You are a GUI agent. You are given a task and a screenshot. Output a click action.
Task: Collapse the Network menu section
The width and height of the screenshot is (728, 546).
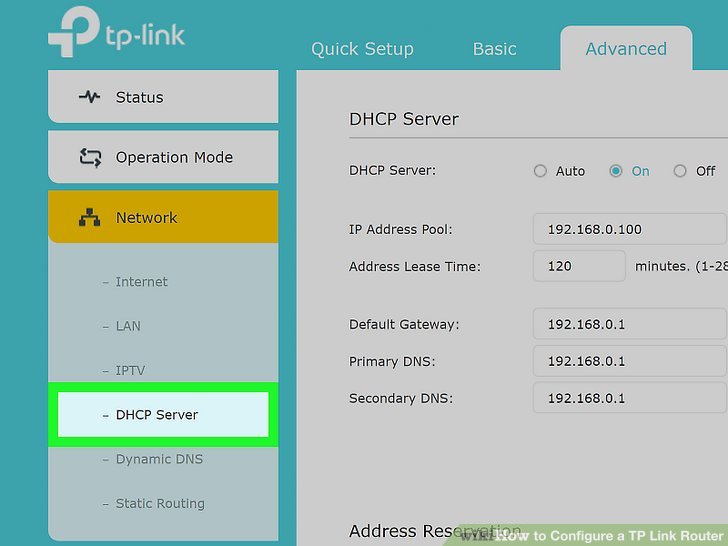[x=163, y=217]
